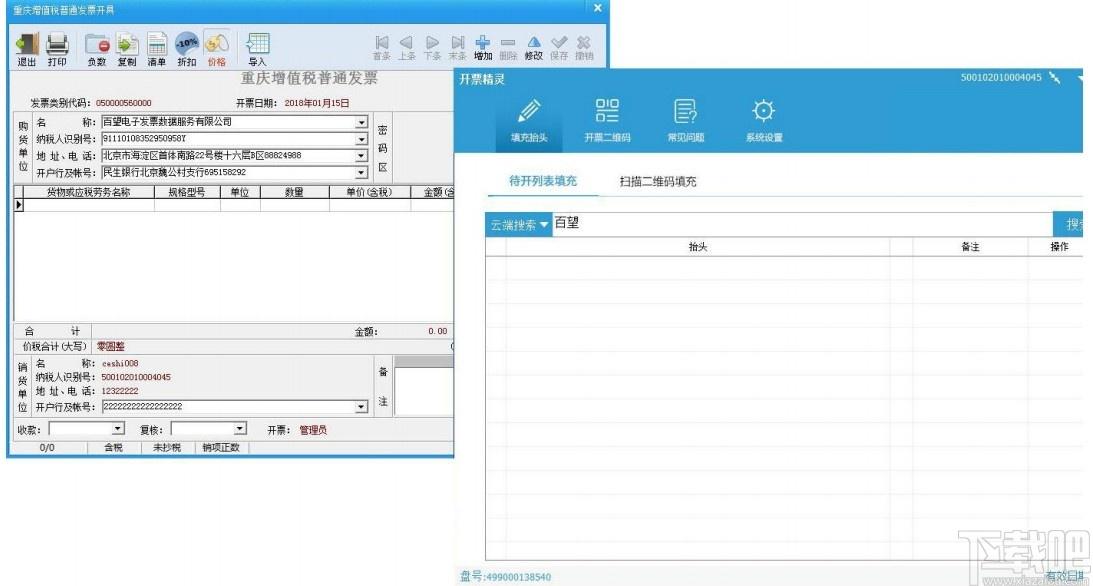This screenshot has width=1093, height=586.
Task: Toggle the 价格 price tax mode icon
Action: point(217,49)
